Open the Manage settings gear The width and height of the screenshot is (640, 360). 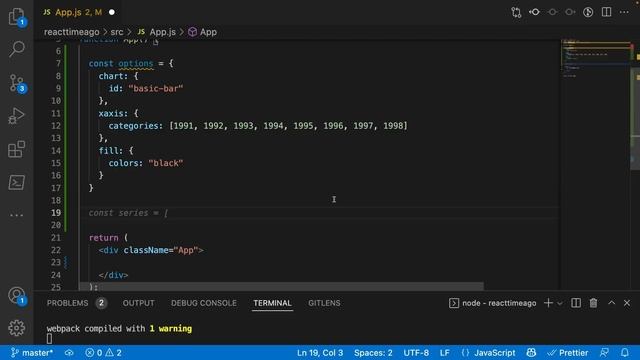click(x=16, y=328)
